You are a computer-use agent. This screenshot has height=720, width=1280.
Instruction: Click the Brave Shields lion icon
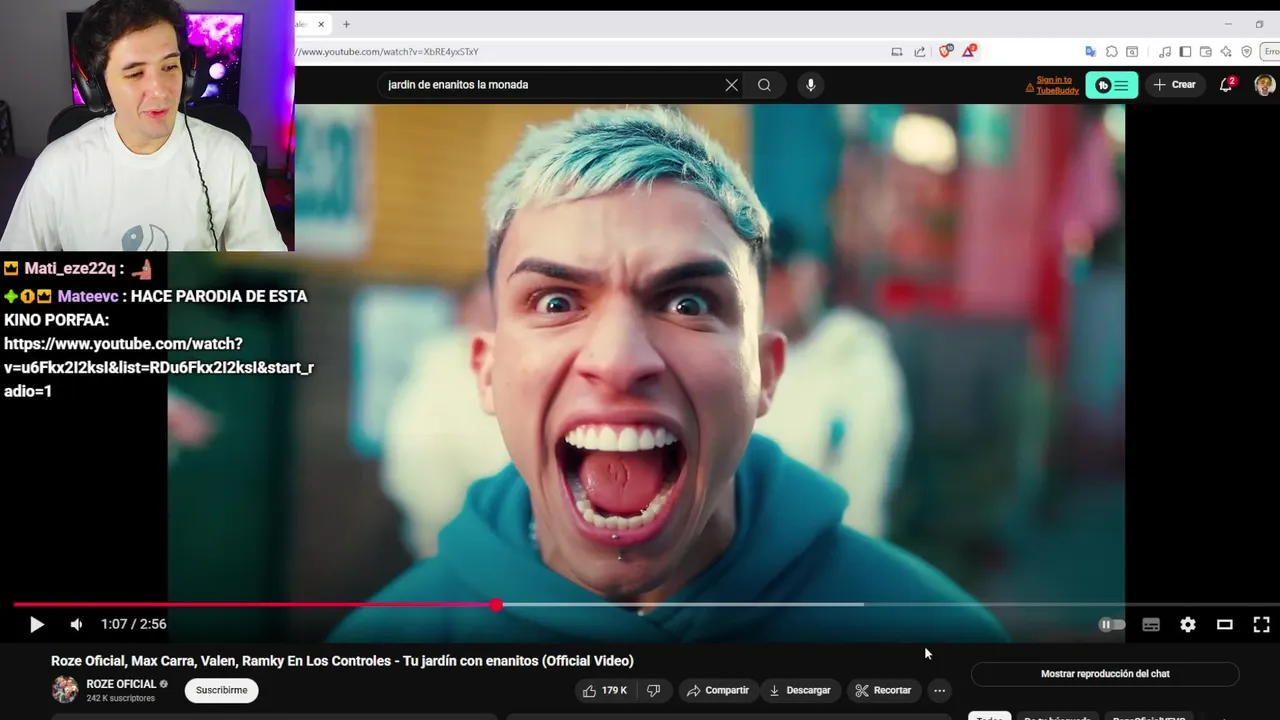tap(945, 51)
